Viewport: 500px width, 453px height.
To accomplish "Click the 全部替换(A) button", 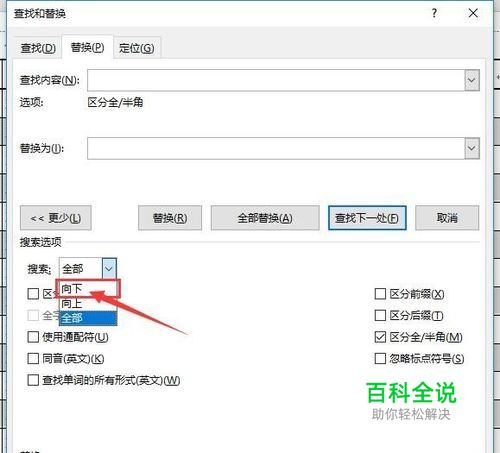I will (x=265, y=218).
